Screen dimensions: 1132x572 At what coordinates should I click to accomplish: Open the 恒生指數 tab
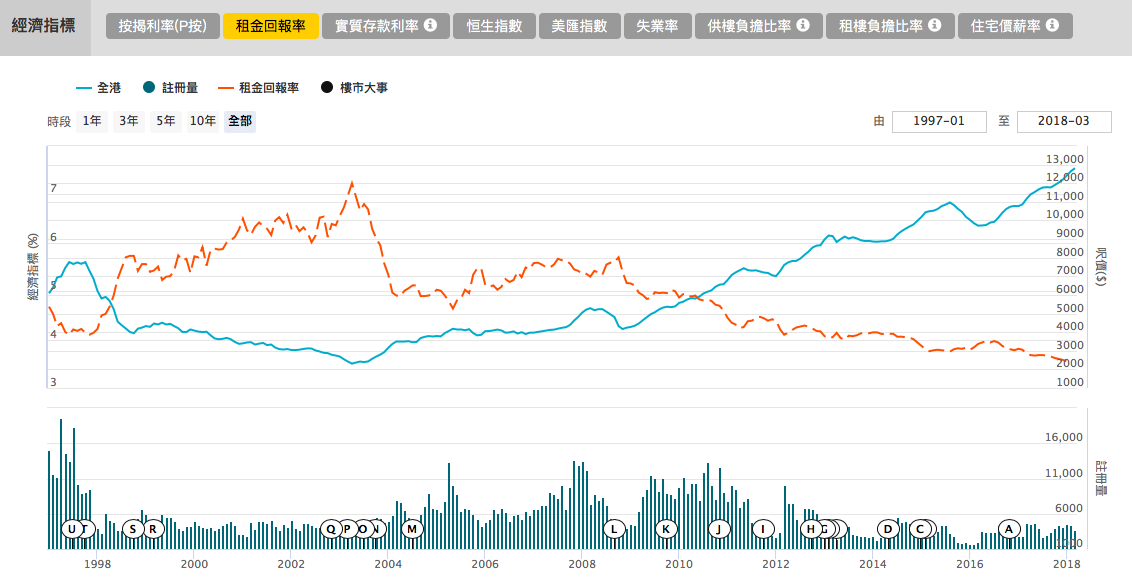point(495,26)
